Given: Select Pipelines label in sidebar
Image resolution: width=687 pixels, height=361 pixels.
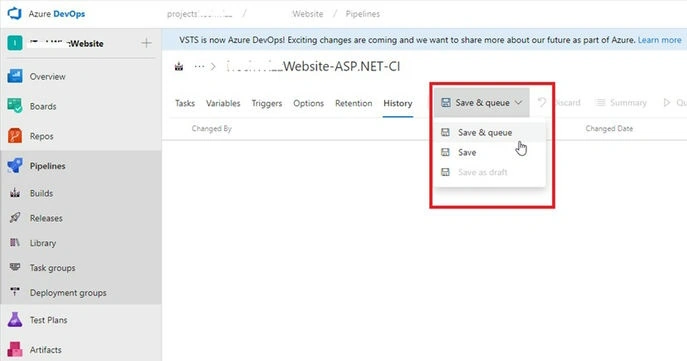Looking at the screenshot, I should point(47,166).
